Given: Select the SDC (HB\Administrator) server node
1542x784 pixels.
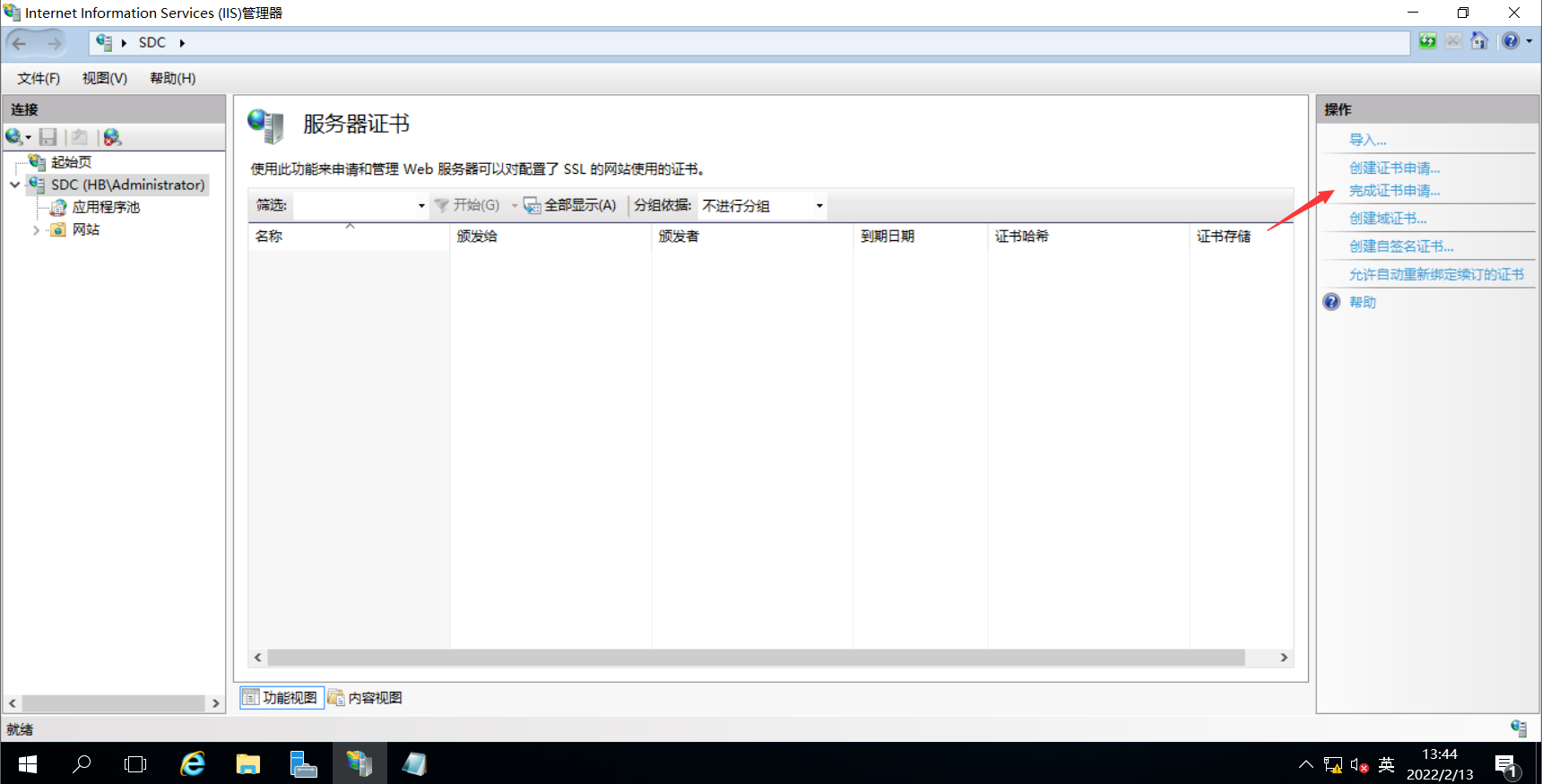Looking at the screenshot, I should click(x=127, y=185).
